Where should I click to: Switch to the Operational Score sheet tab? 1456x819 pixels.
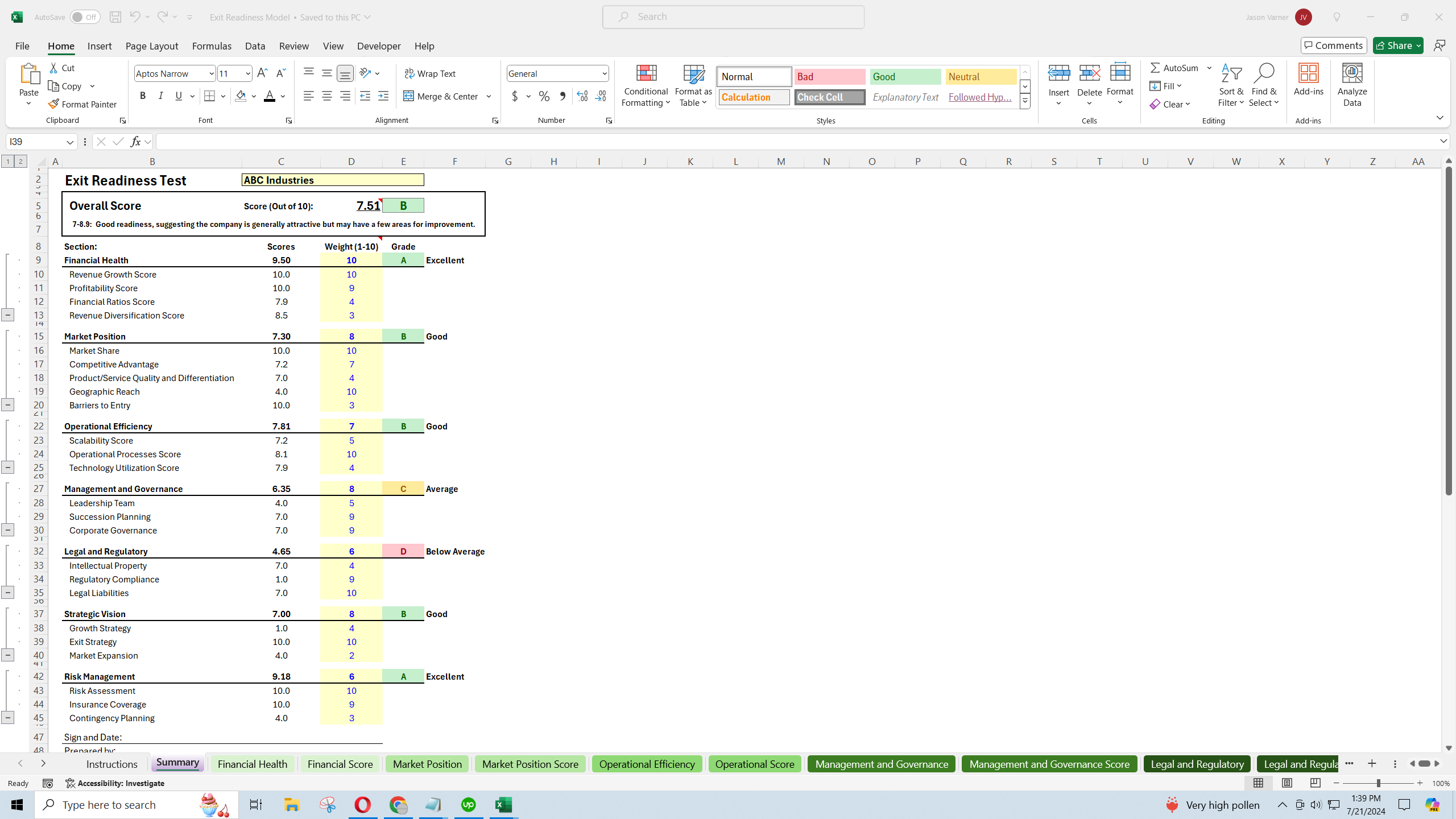754,764
